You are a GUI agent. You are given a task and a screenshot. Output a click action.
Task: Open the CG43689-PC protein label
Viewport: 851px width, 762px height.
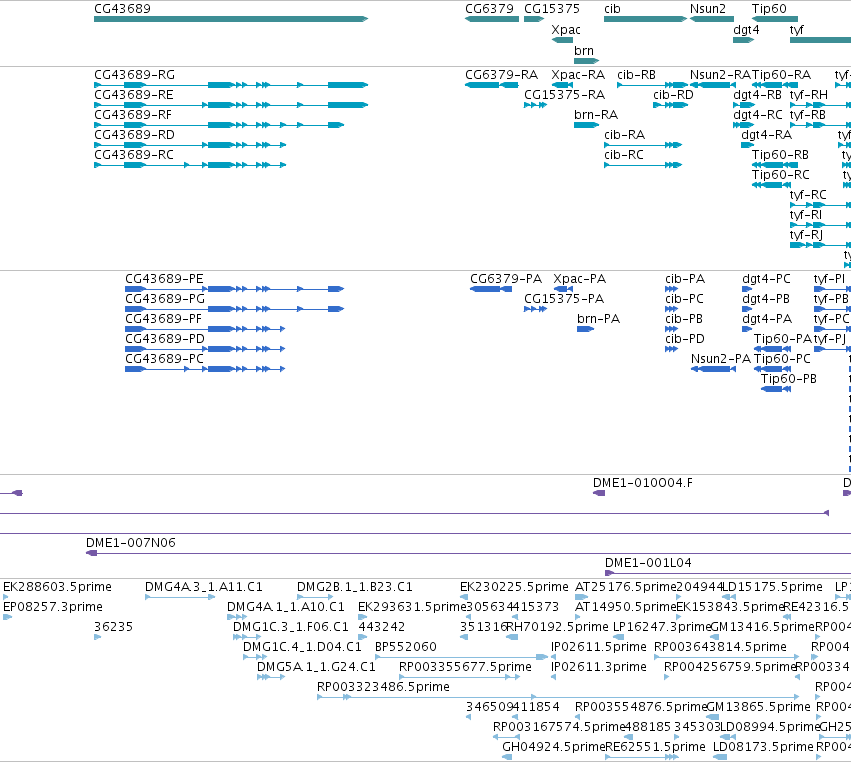[x=164, y=359]
